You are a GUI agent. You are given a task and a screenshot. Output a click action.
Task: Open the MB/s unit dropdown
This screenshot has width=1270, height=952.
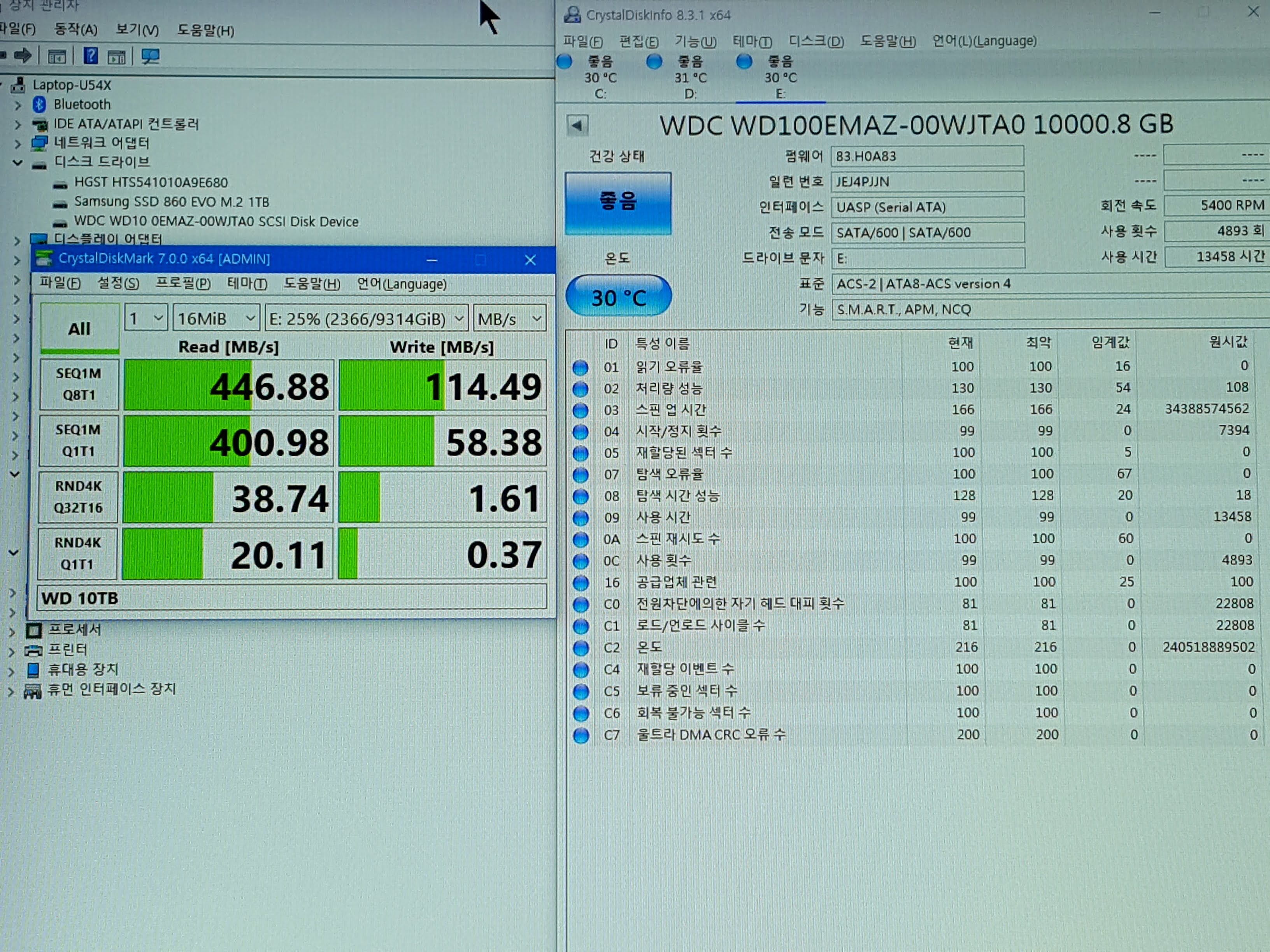point(509,318)
